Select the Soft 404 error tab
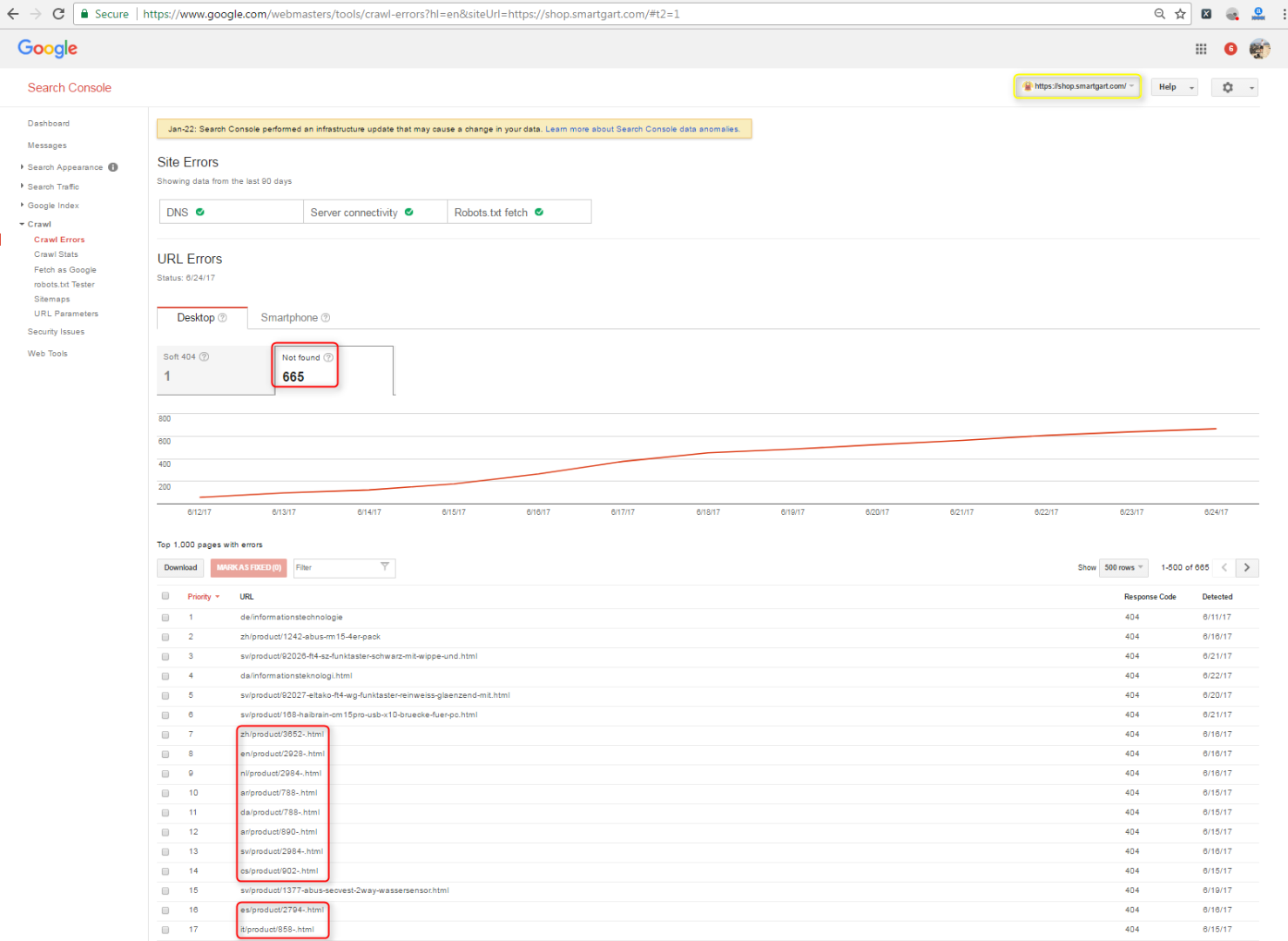 [x=215, y=370]
